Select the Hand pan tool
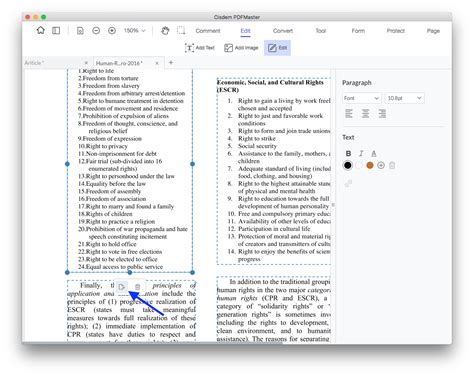Screen dimensions: 474x376 165,31
